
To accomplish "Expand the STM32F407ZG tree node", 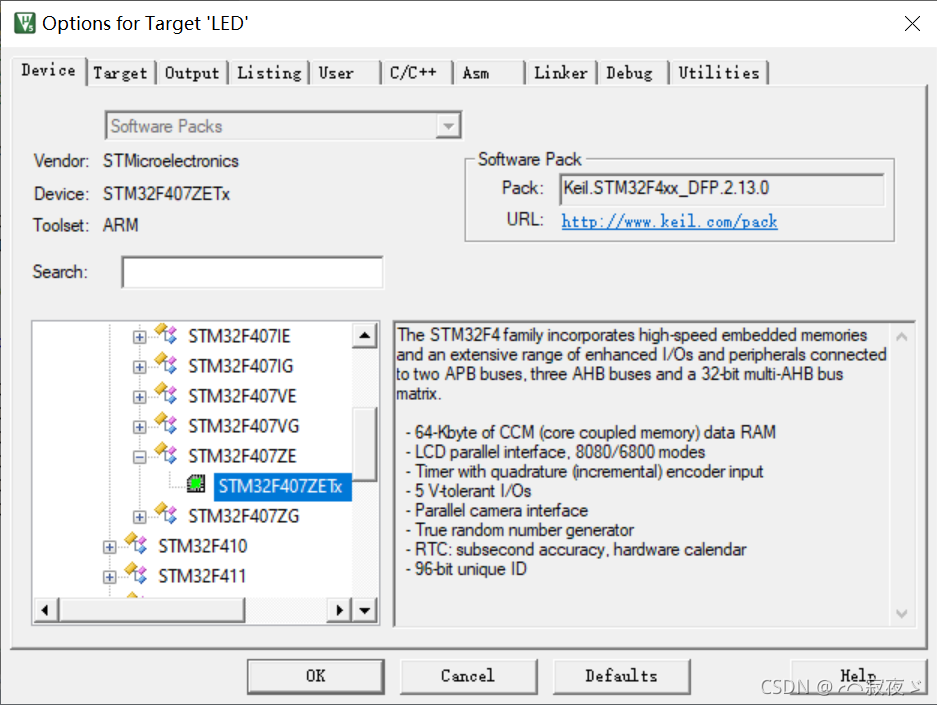I will pyautogui.click(x=139, y=517).
